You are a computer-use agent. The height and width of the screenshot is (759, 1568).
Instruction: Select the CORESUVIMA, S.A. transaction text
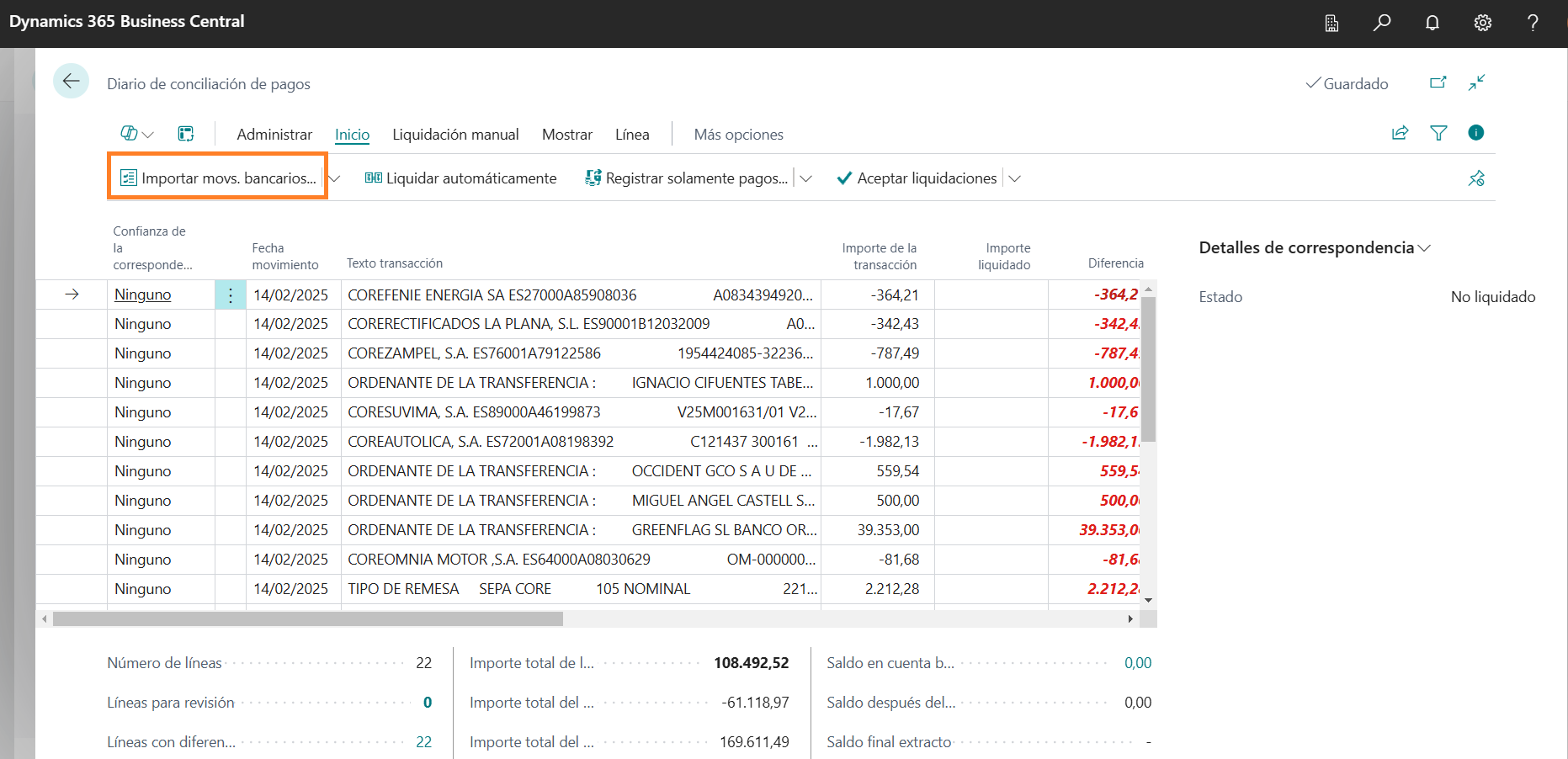point(581,412)
